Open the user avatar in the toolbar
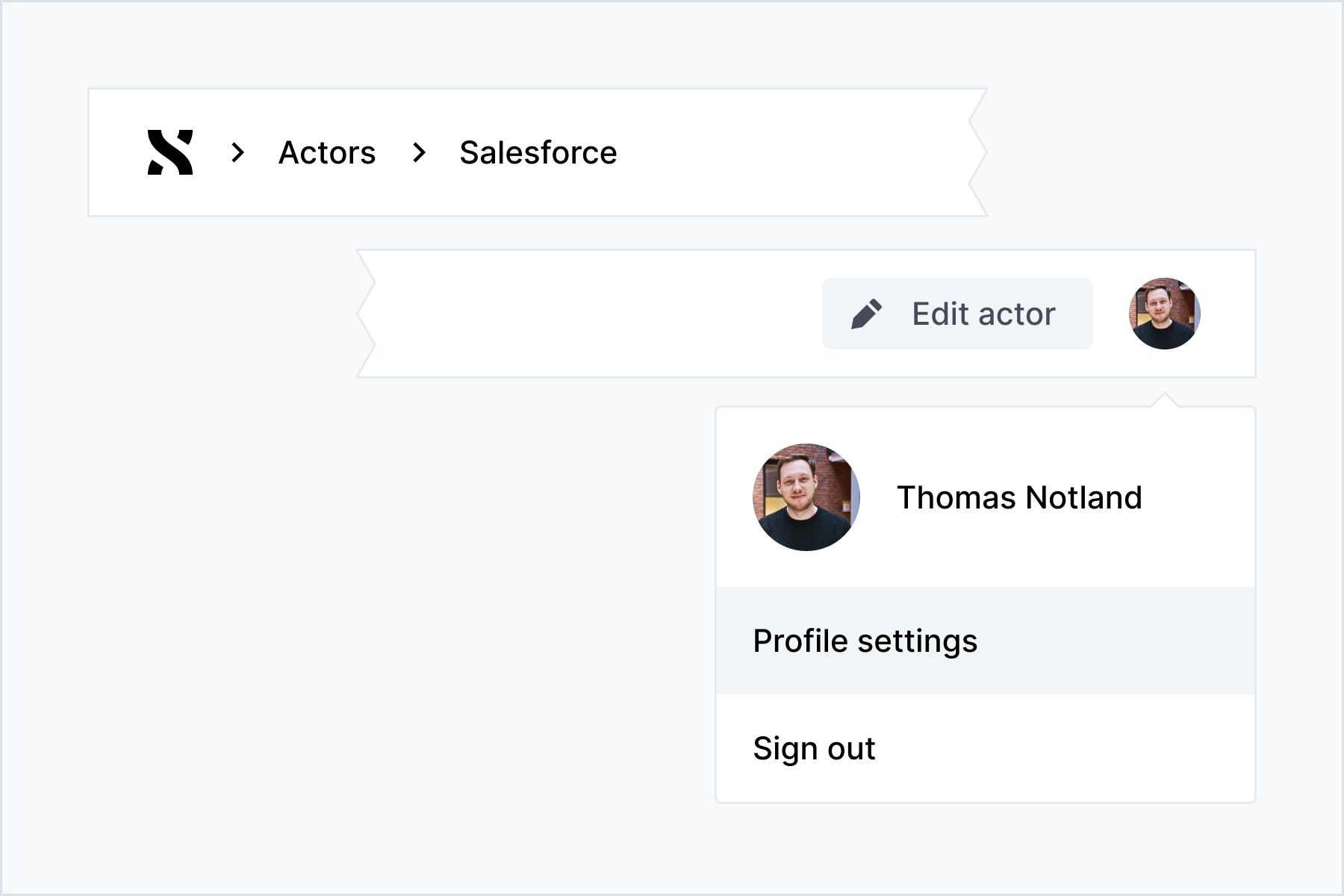 tap(1164, 314)
